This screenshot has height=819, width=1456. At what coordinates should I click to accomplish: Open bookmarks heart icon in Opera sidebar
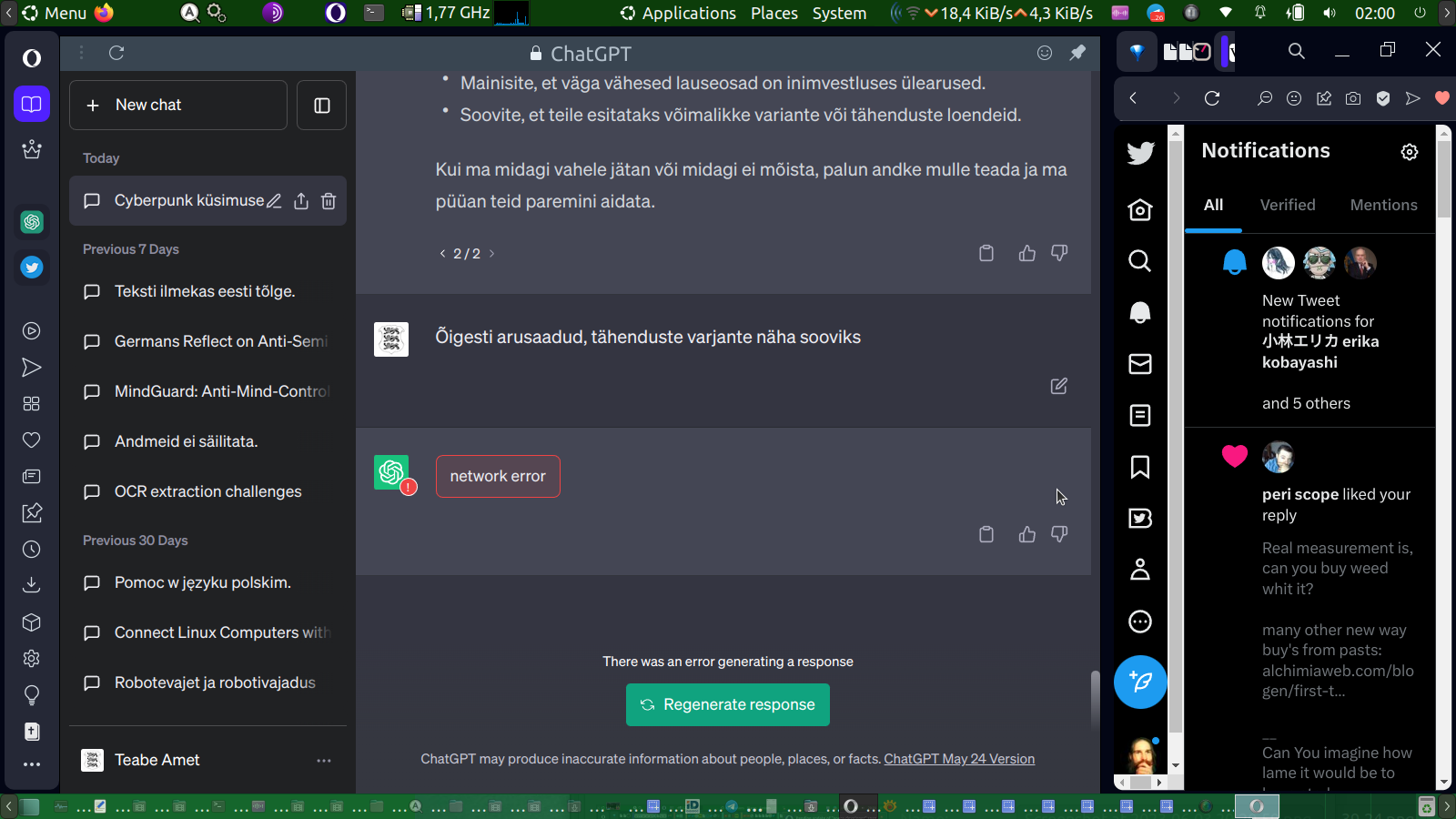pos(32,440)
